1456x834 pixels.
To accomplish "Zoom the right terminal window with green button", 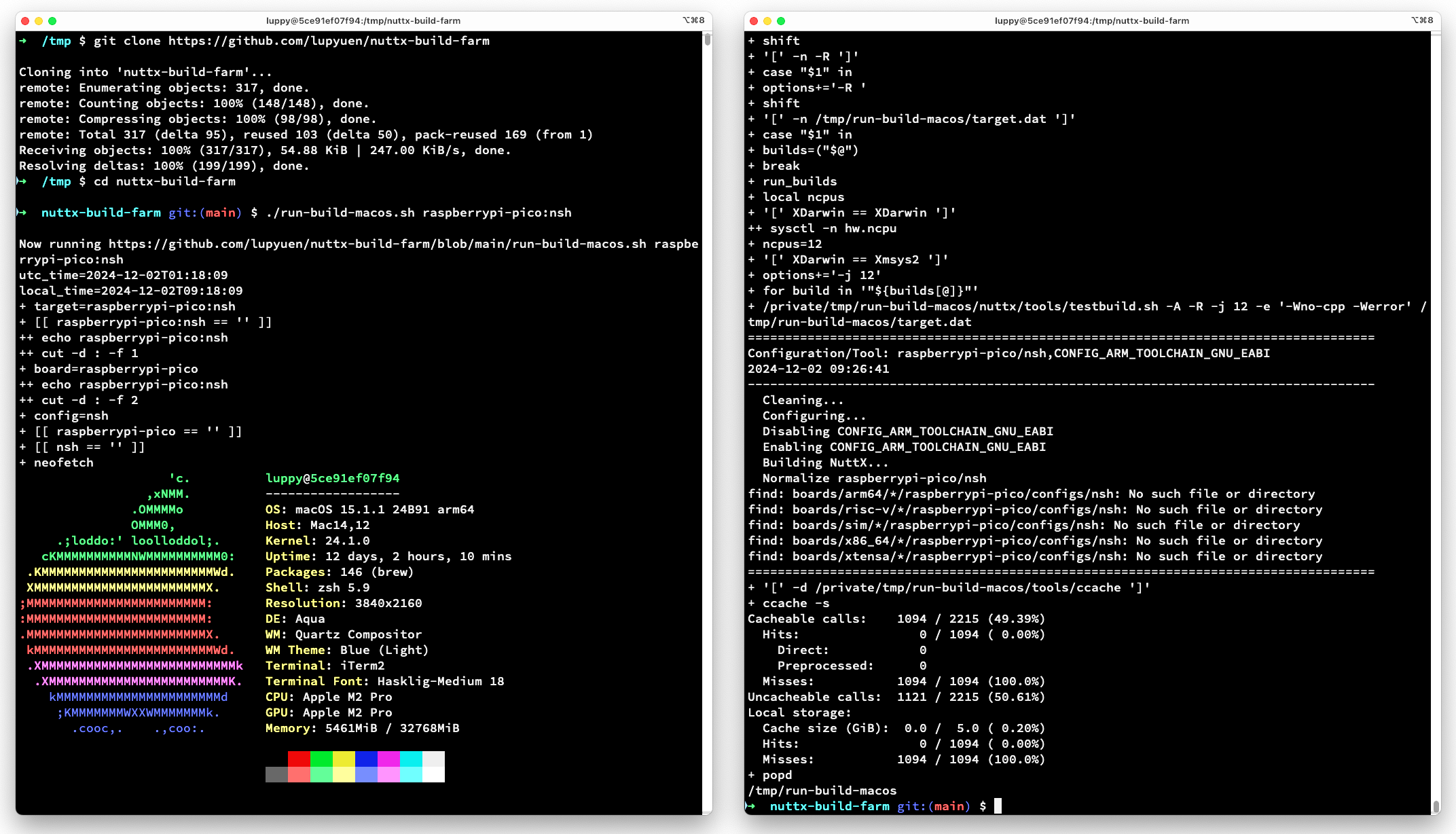I will click(x=781, y=21).
